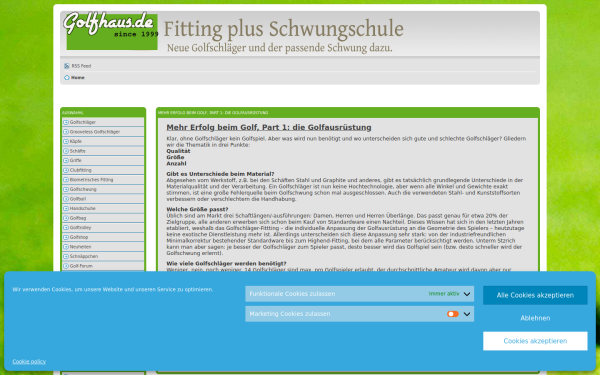Viewport: 600px width, 375px height.
Task: Select Golftrolley in the sidebar
Action: [103, 228]
